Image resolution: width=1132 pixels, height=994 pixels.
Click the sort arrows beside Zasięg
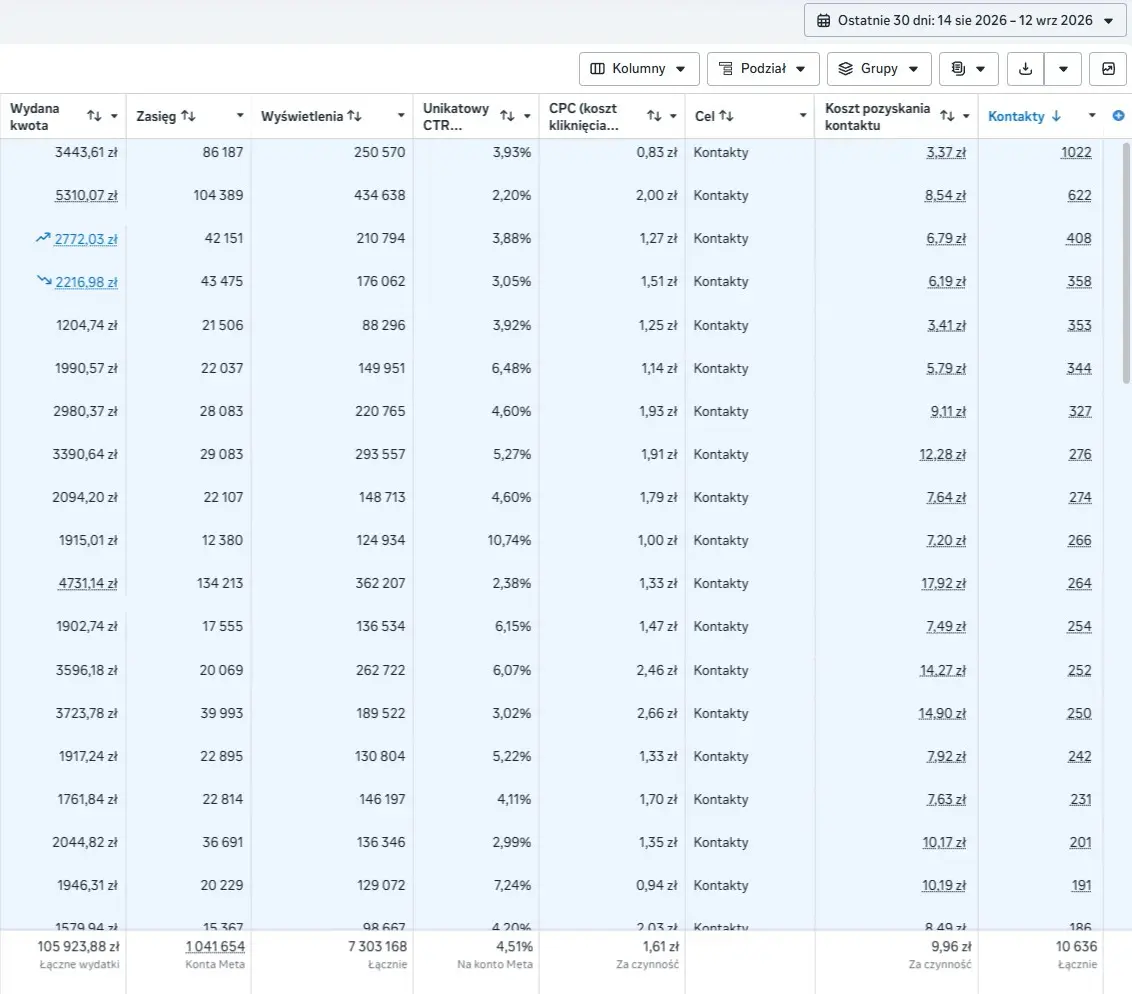pos(188,115)
